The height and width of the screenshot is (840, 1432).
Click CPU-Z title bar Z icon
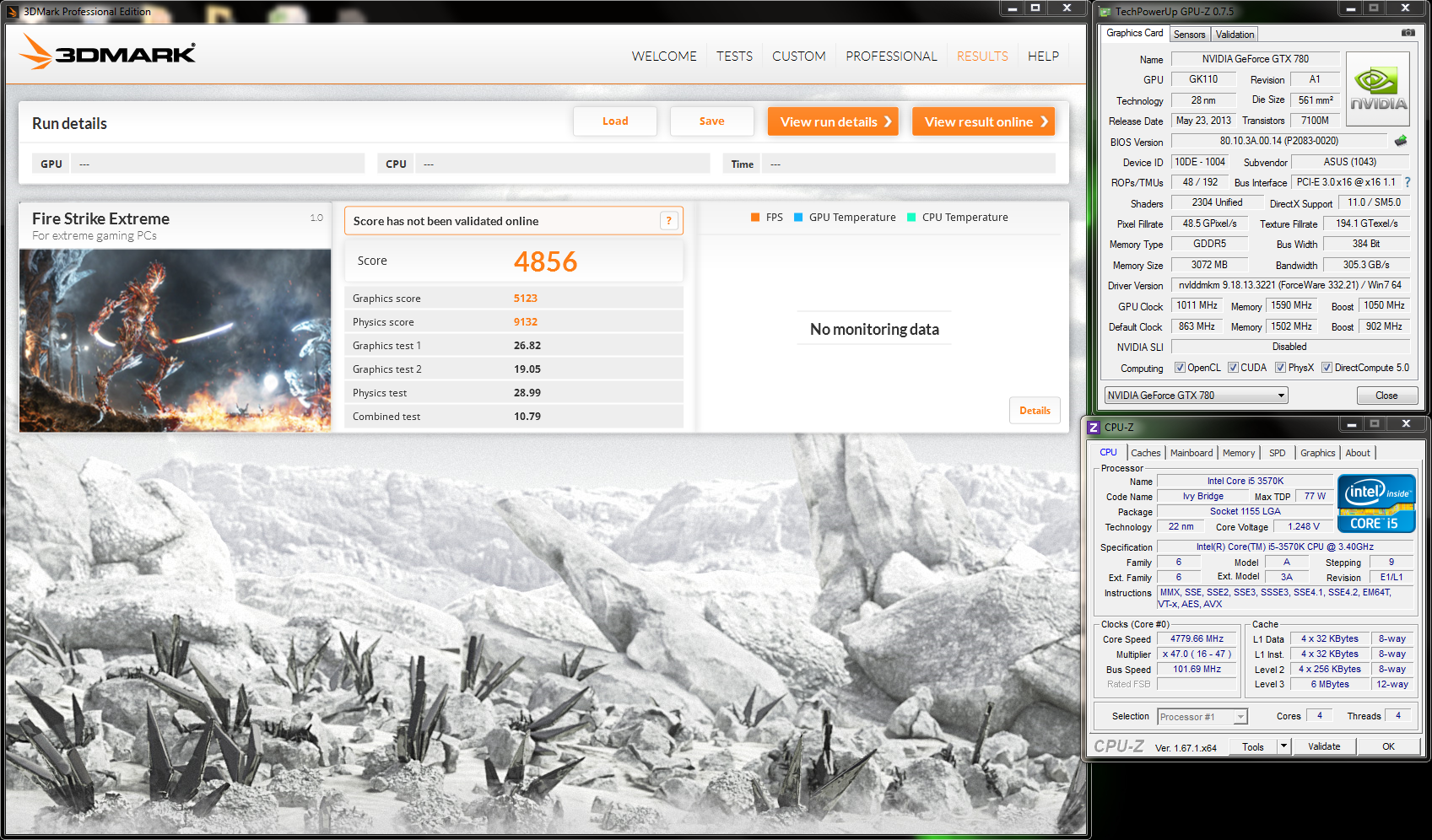(x=1094, y=428)
